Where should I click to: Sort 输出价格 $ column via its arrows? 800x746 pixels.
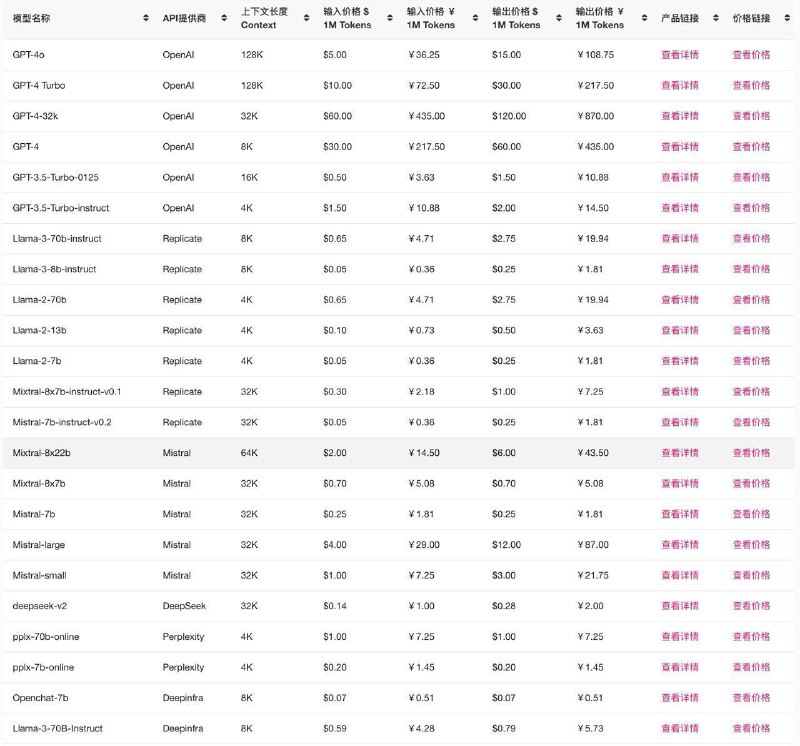tap(559, 18)
